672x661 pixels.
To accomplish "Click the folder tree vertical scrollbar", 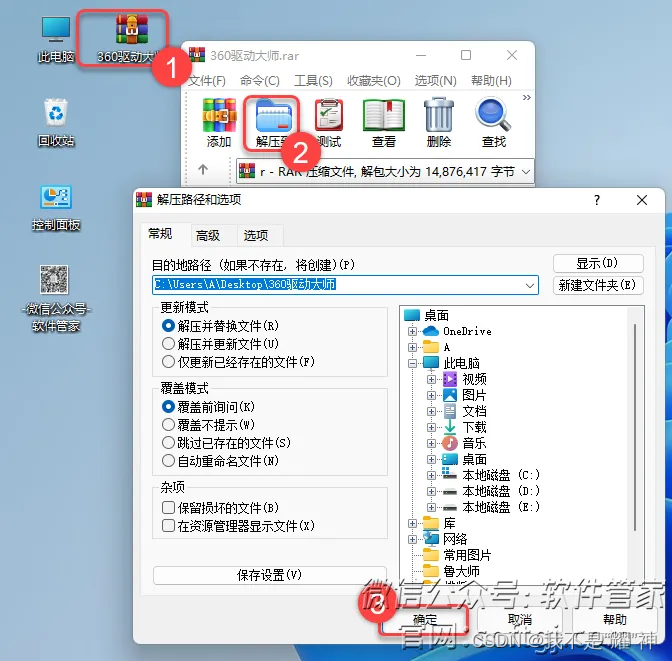I will coord(635,428).
